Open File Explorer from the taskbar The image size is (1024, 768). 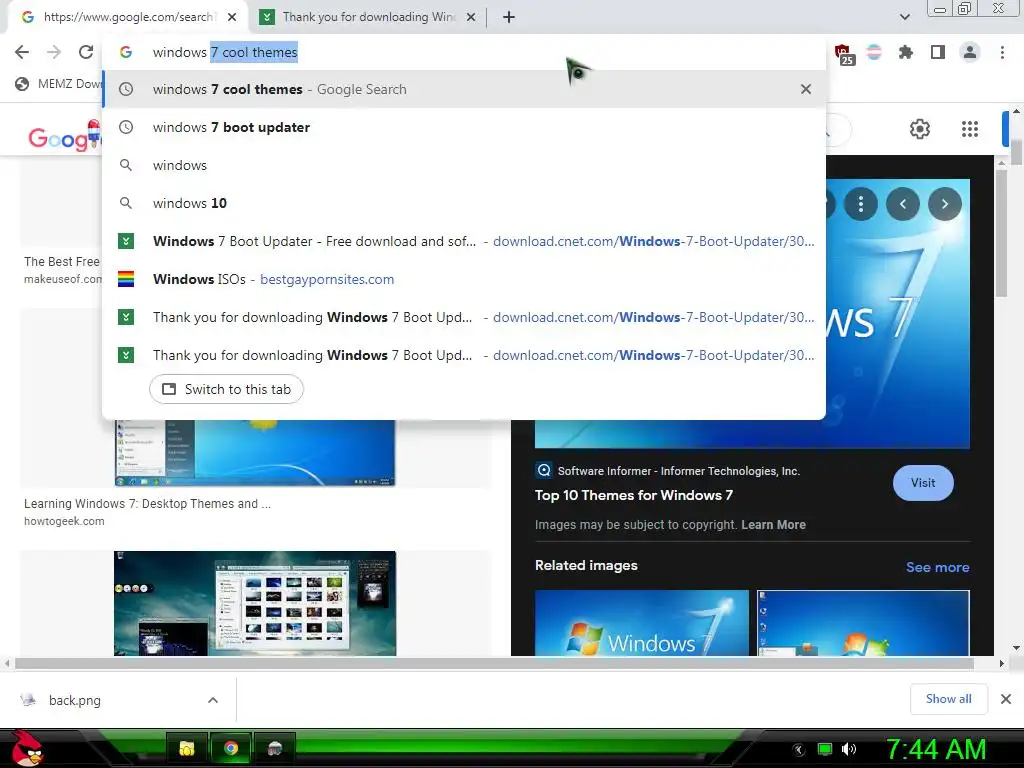(187, 748)
